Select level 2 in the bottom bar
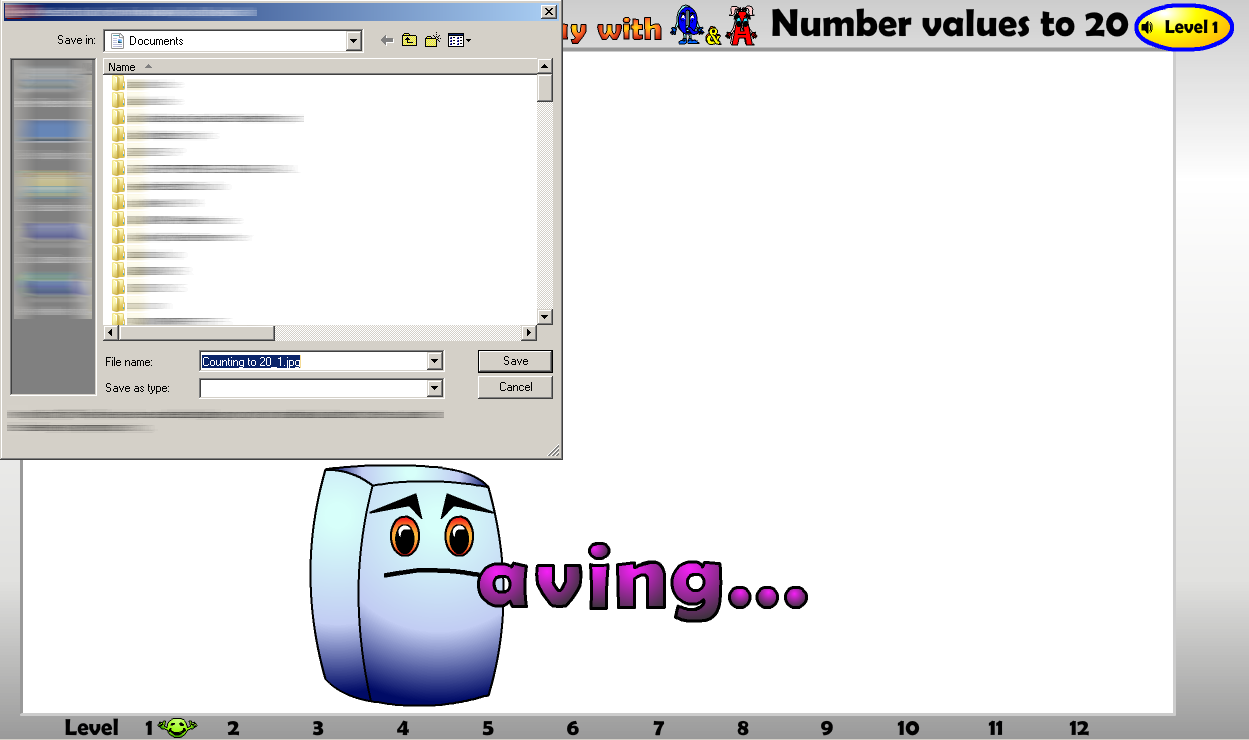This screenshot has width=1249, height=740. (233, 728)
